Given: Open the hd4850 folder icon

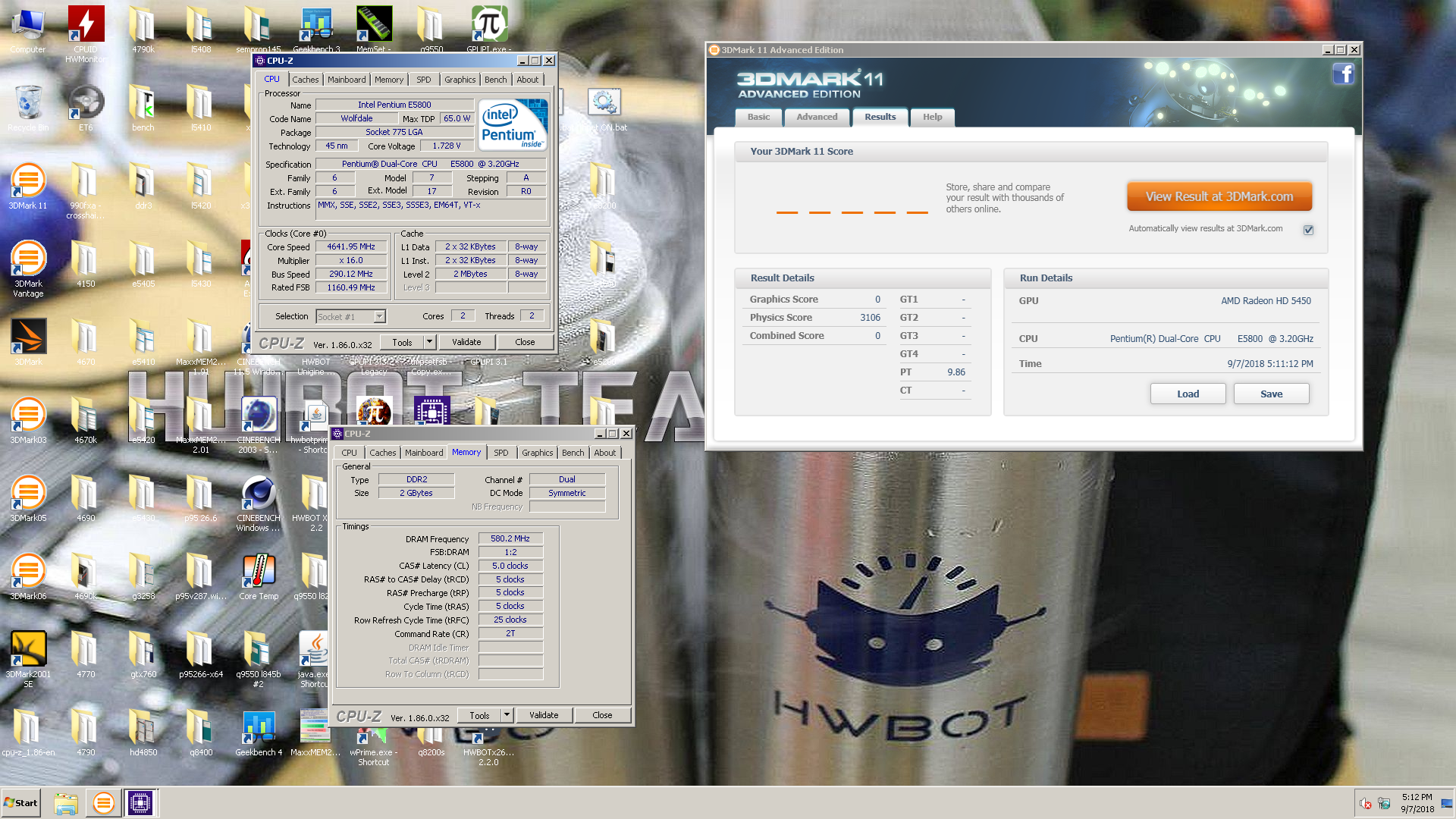Looking at the screenshot, I should (143, 733).
